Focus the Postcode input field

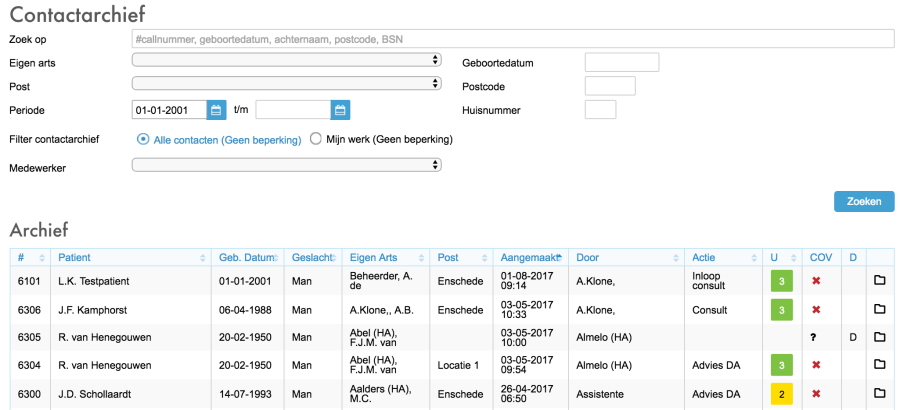pyautogui.click(x=610, y=86)
